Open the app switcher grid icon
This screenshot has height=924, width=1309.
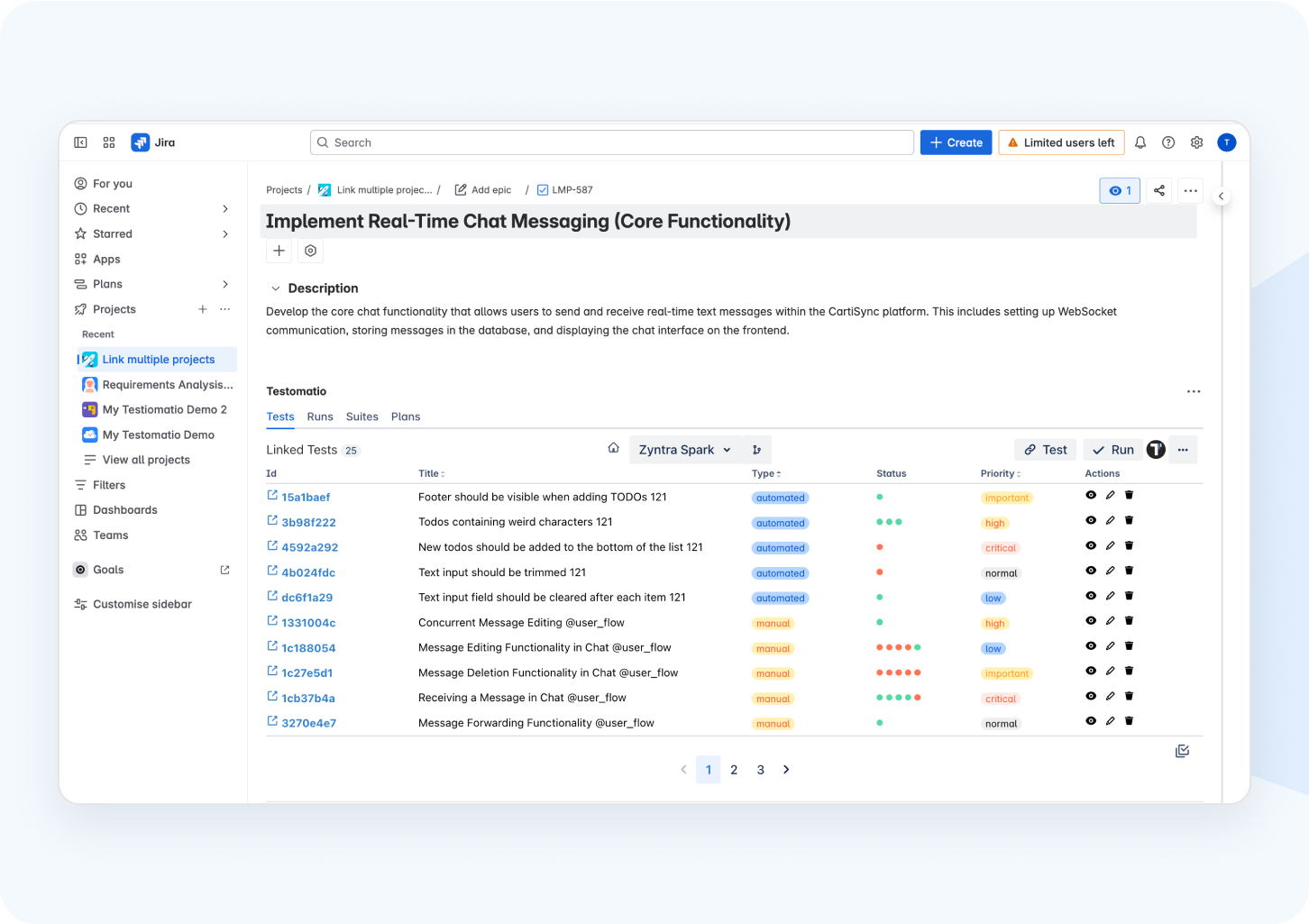109,142
